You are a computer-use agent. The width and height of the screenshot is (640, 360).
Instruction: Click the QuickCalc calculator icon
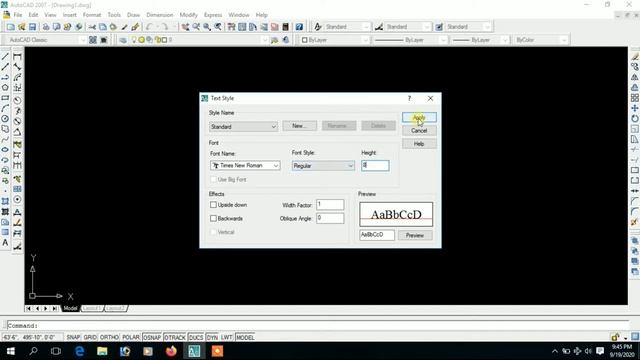tap(285, 27)
